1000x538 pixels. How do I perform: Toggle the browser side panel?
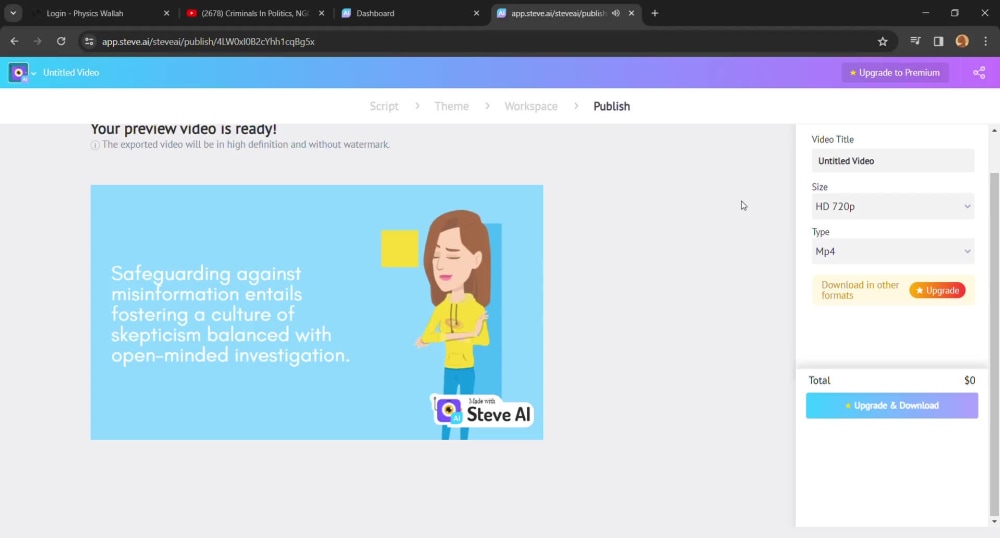pyautogui.click(x=938, y=41)
